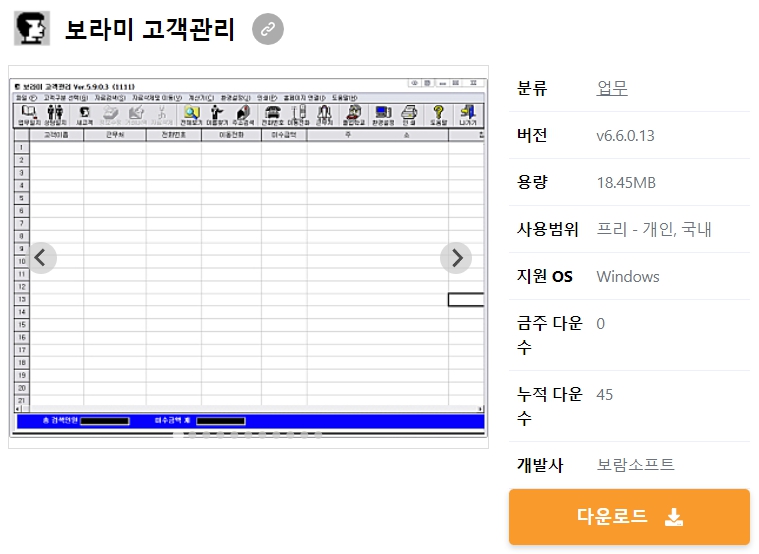Click the 미수금액 column header in the preview grid

[284, 135]
